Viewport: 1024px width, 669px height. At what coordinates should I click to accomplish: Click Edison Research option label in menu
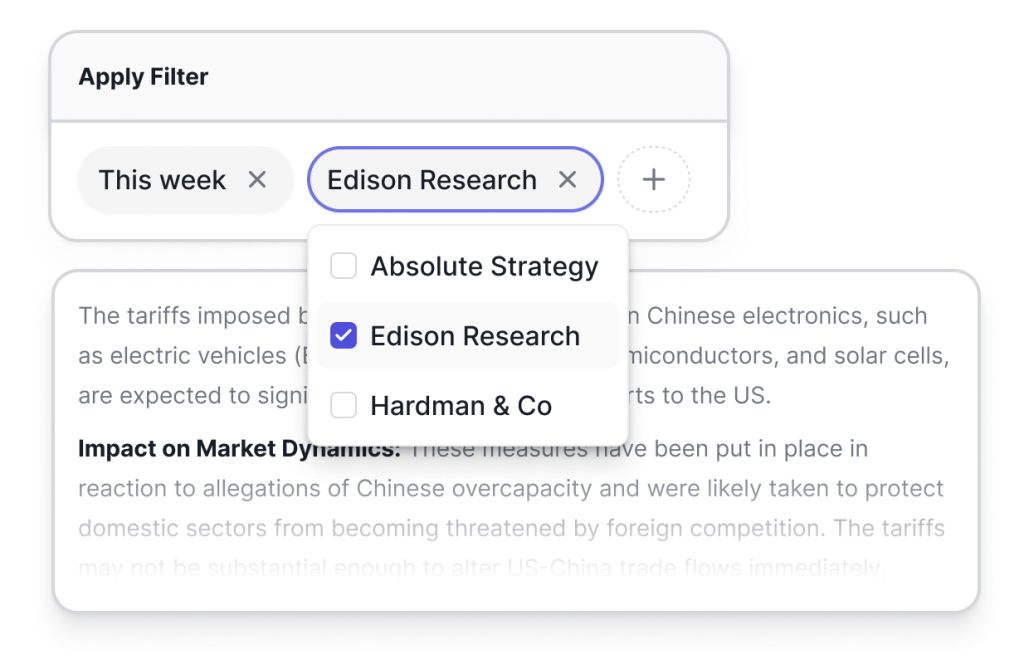click(475, 336)
